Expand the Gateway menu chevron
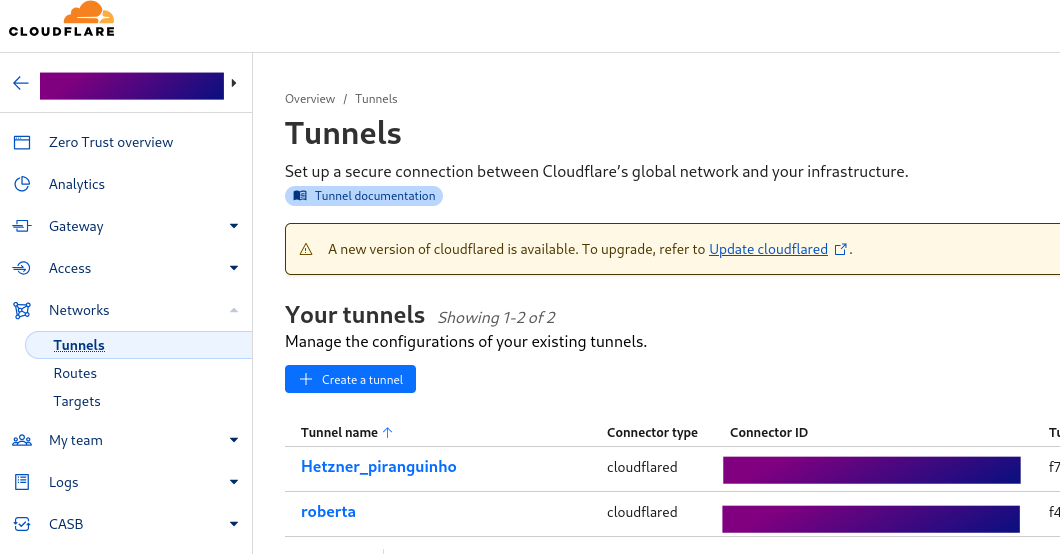Viewport: 1060px width, 554px height. tap(234, 226)
